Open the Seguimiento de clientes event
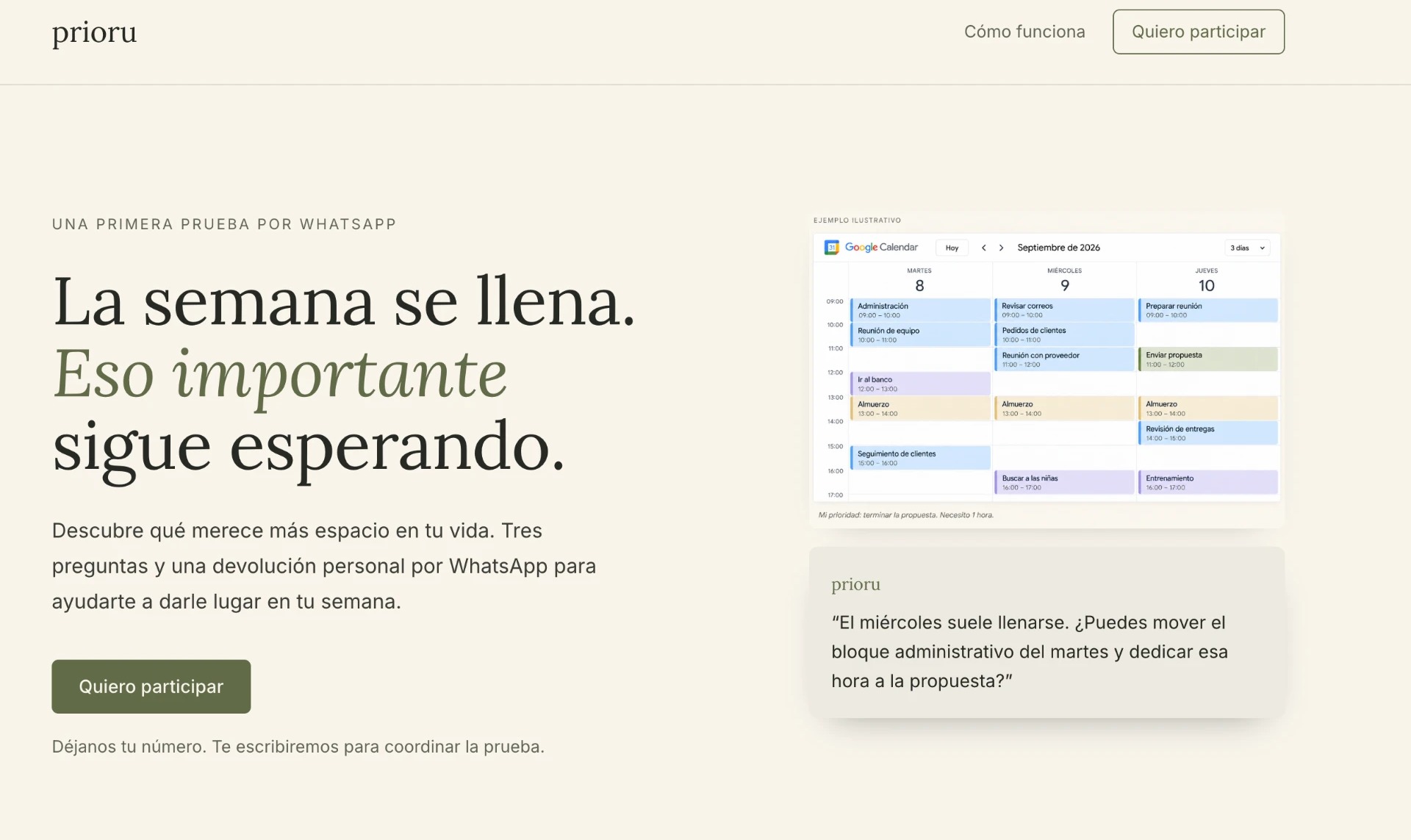Viewport: 1411px width, 840px height. [920, 457]
